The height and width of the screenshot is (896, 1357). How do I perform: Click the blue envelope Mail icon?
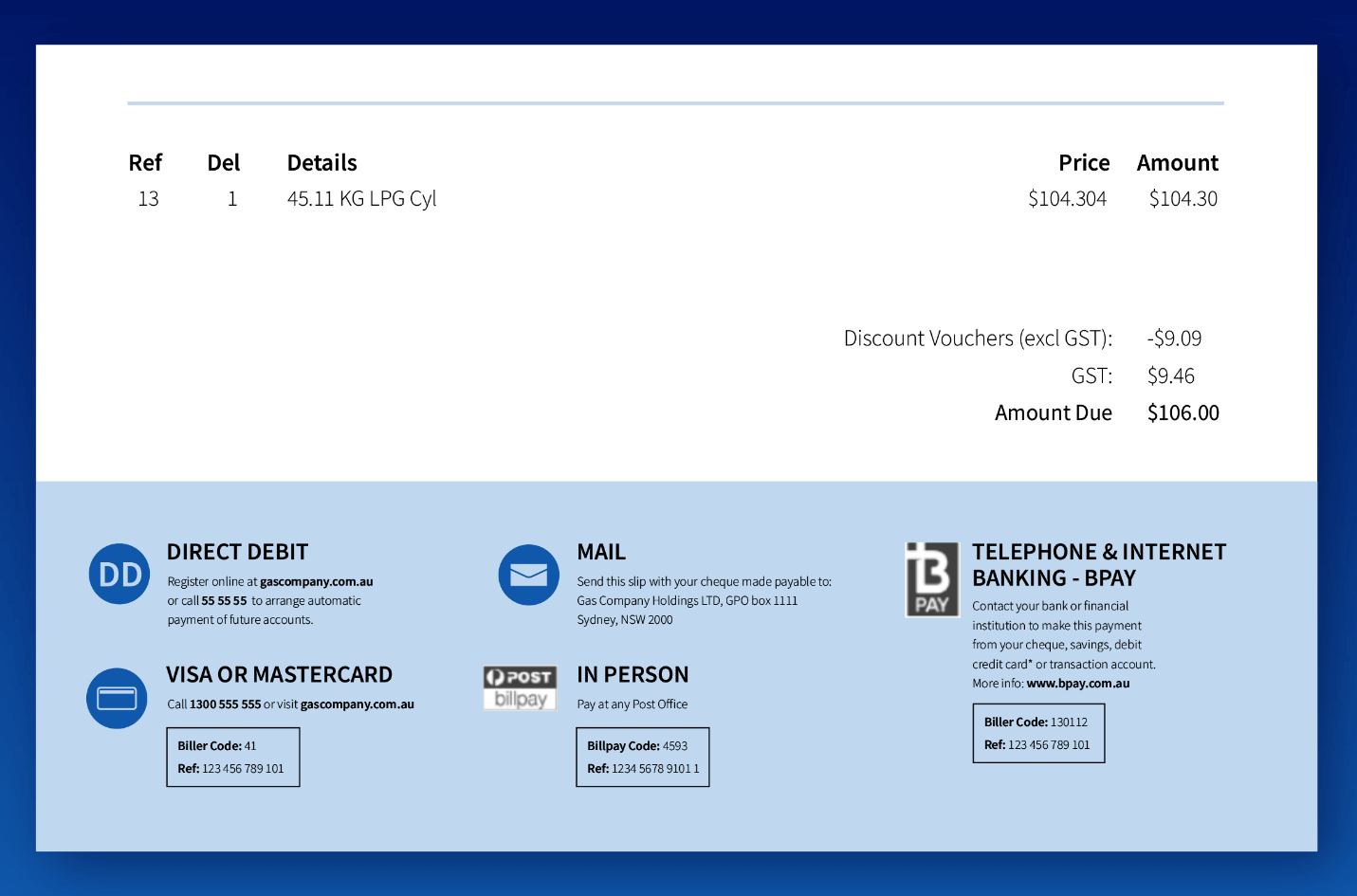(x=528, y=575)
